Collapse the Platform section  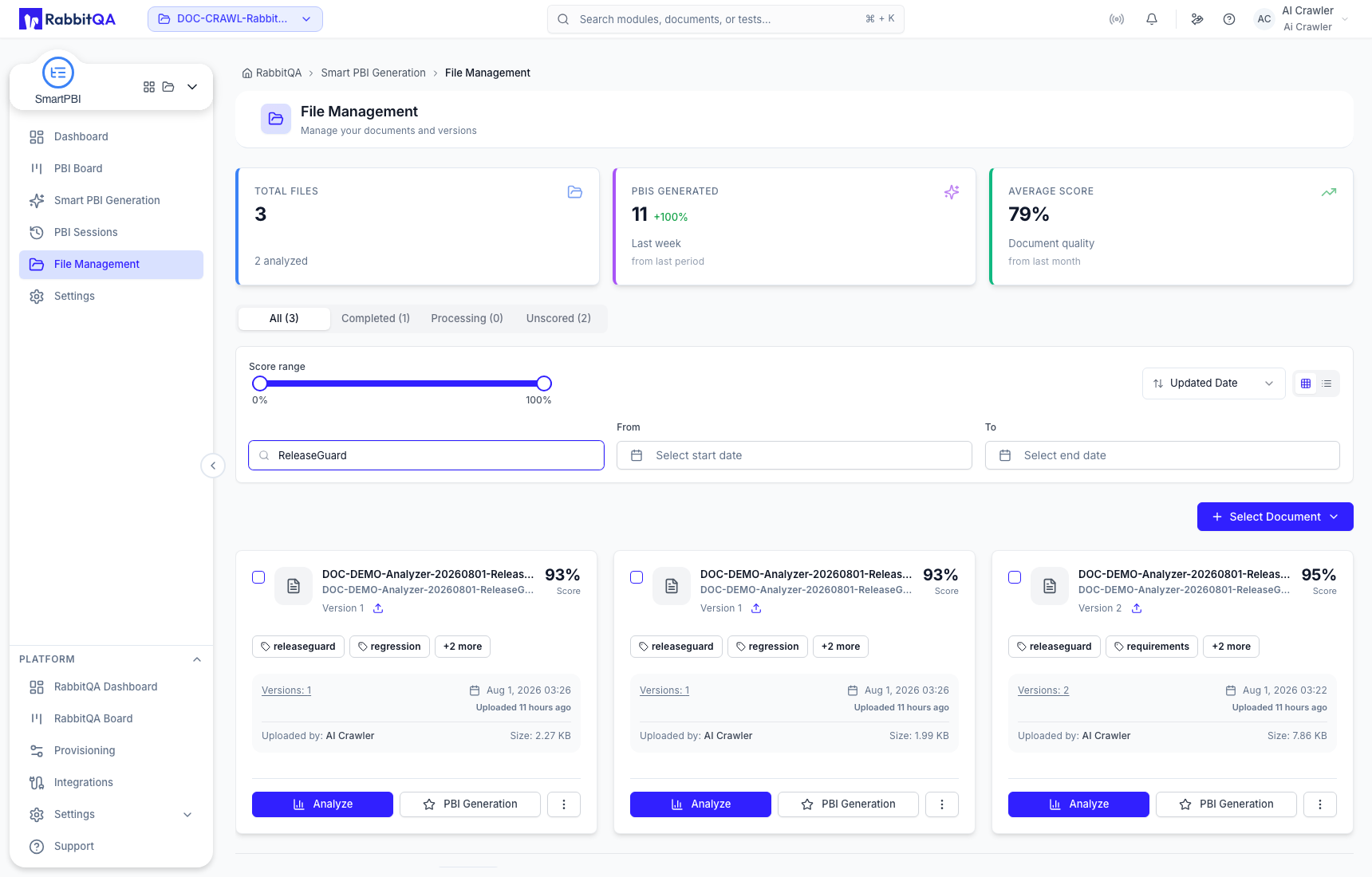point(197,659)
